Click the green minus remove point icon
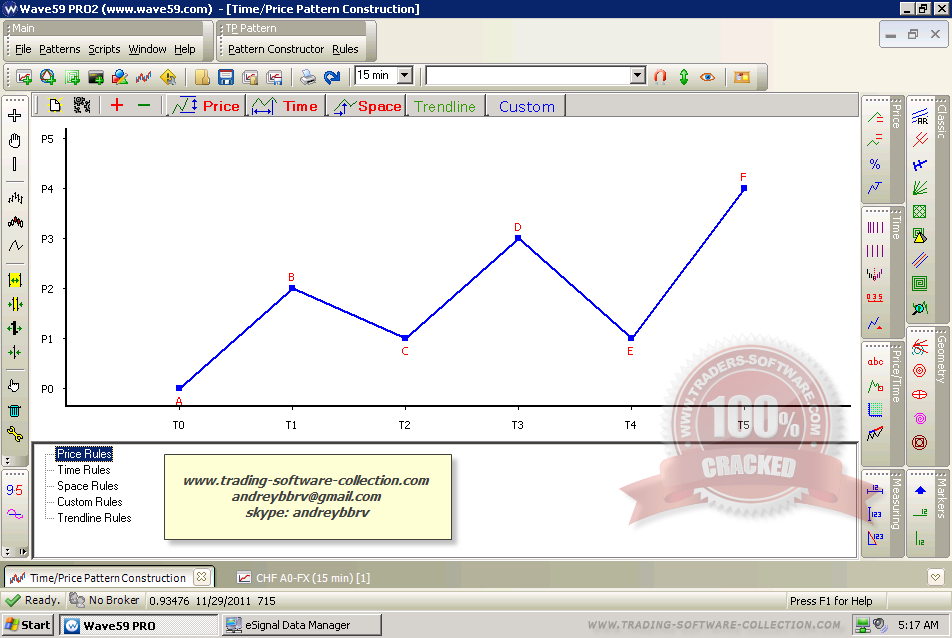The height and width of the screenshot is (638, 952). point(143,106)
